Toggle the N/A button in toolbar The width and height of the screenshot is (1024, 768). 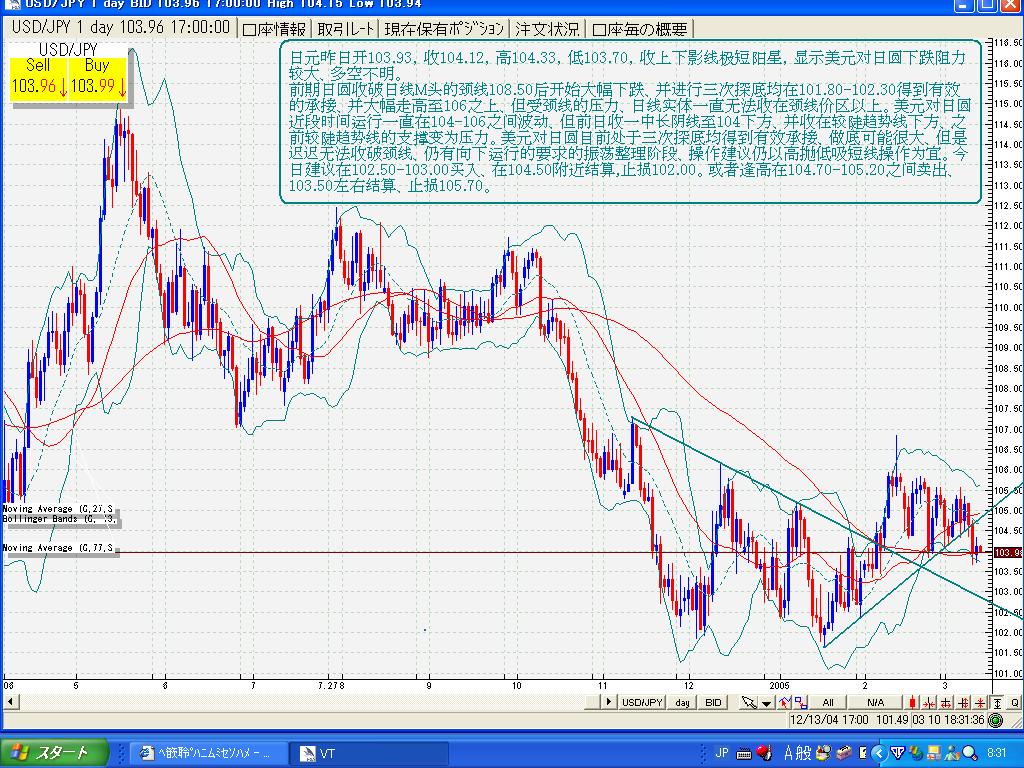[x=876, y=703]
